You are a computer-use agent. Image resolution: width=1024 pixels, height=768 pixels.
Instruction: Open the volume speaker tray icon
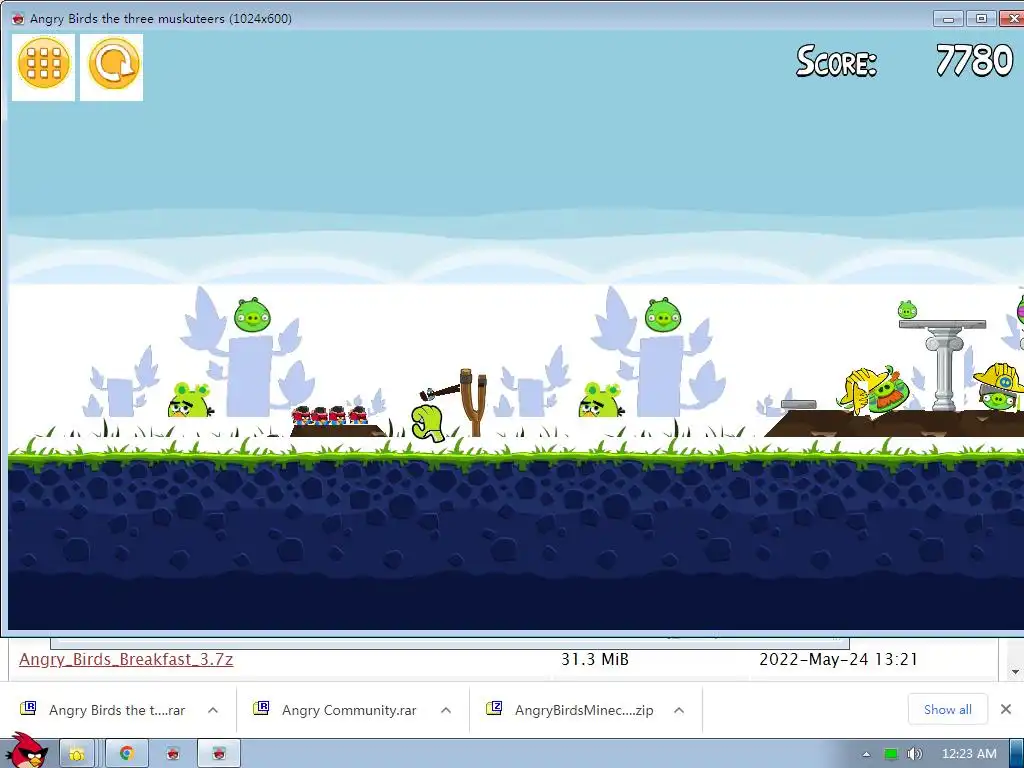(915, 754)
